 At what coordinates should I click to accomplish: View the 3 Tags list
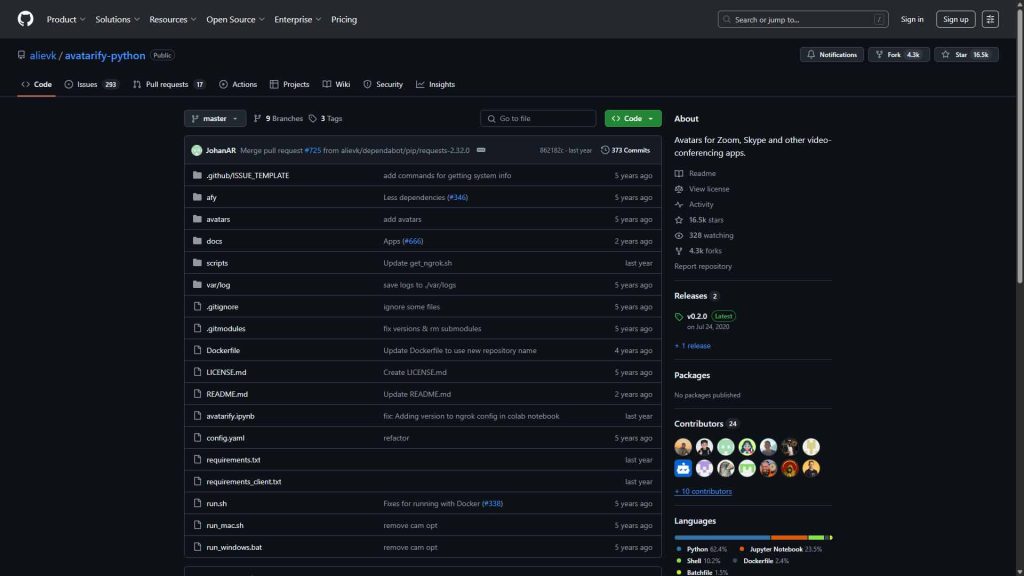[x=325, y=118]
